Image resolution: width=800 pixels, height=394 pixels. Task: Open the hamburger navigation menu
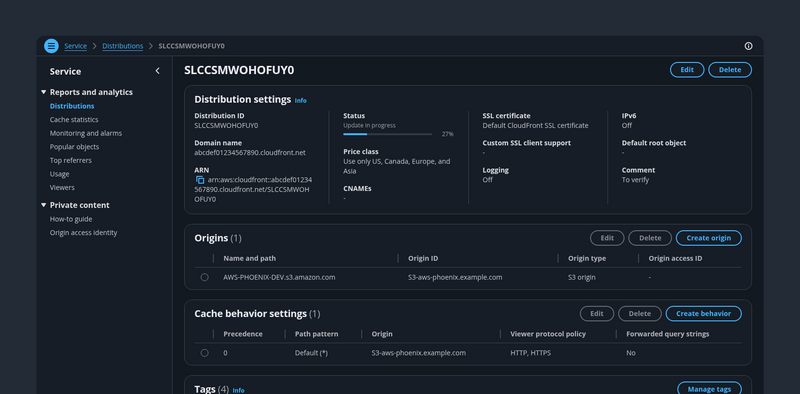coord(51,46)
